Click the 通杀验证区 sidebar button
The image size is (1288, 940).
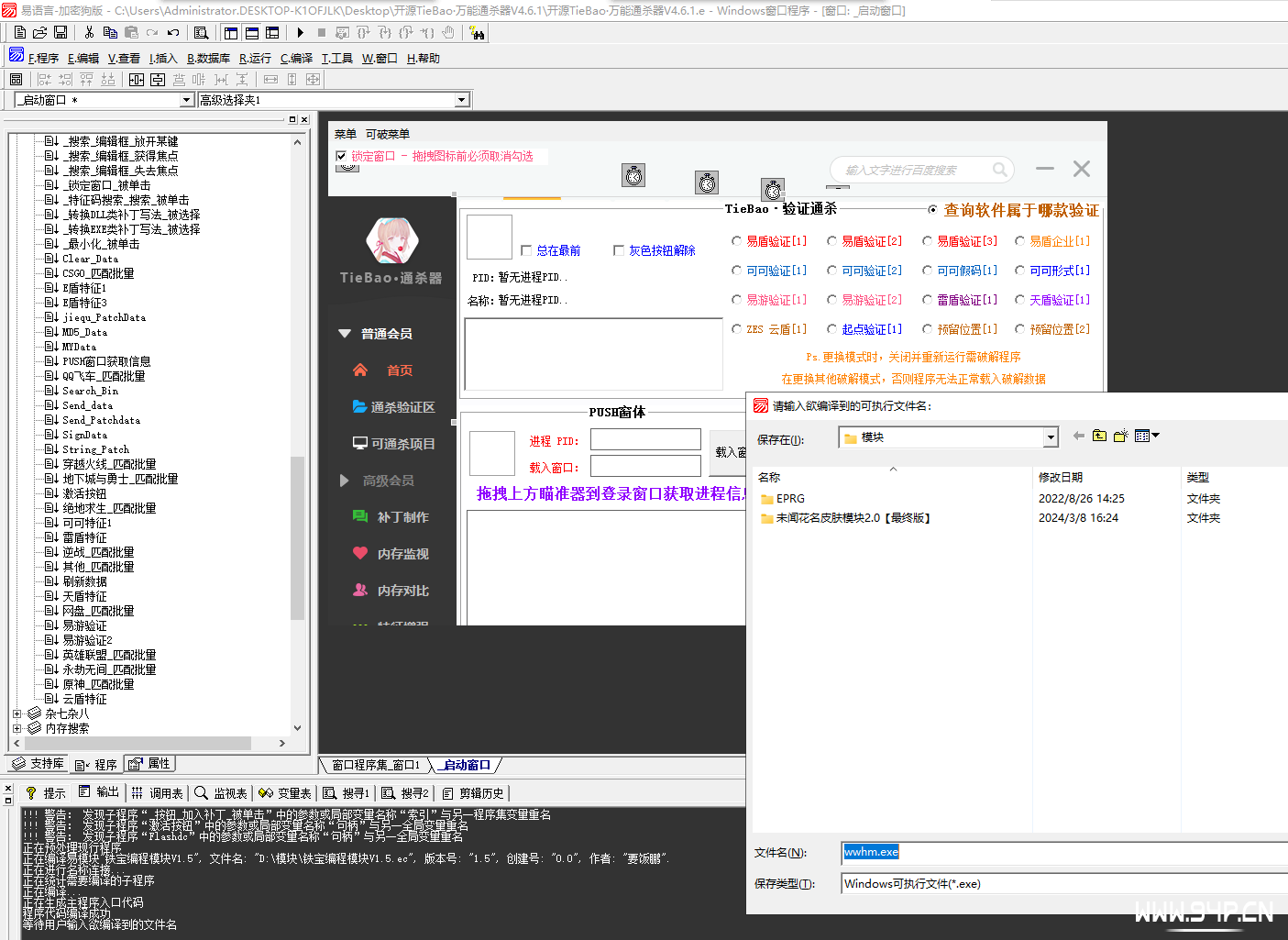pos(393,406)
